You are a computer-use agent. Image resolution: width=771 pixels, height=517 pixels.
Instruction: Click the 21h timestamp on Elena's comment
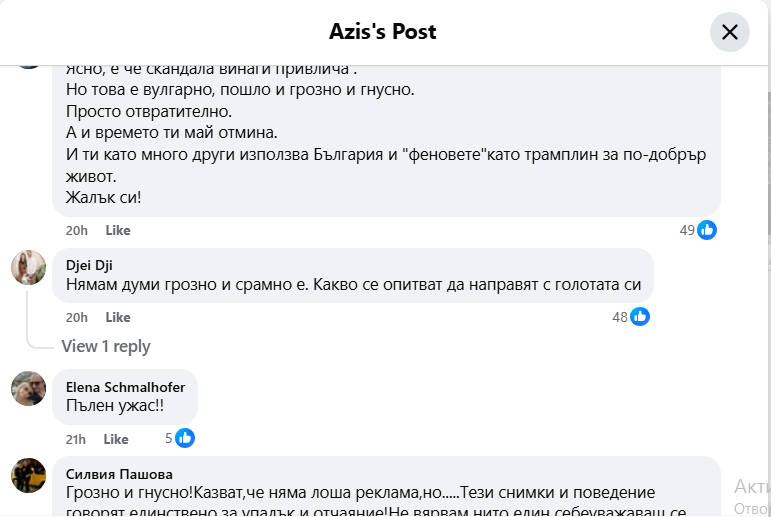click(76, 439)
